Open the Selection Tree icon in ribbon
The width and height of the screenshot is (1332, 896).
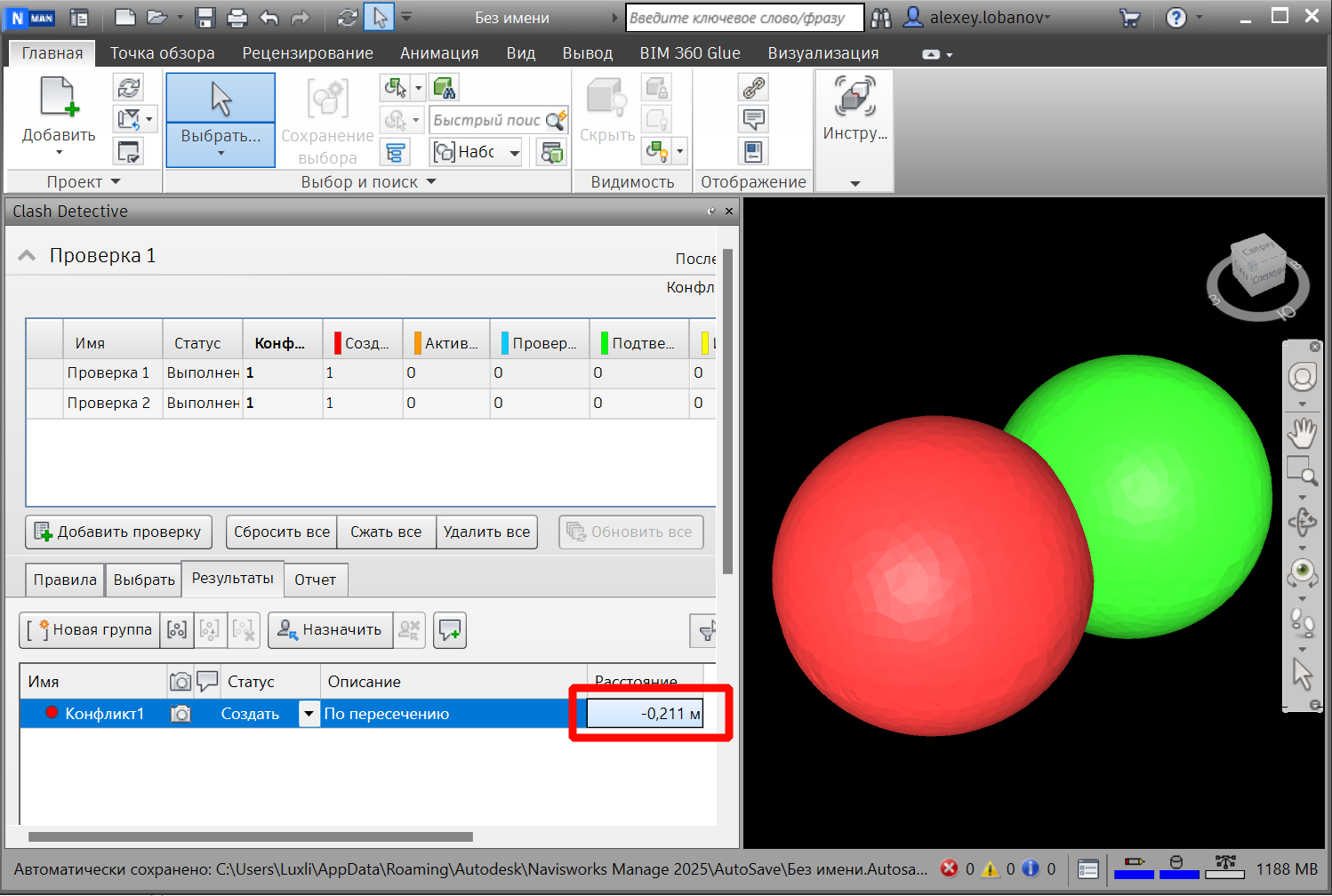(394, 152)
